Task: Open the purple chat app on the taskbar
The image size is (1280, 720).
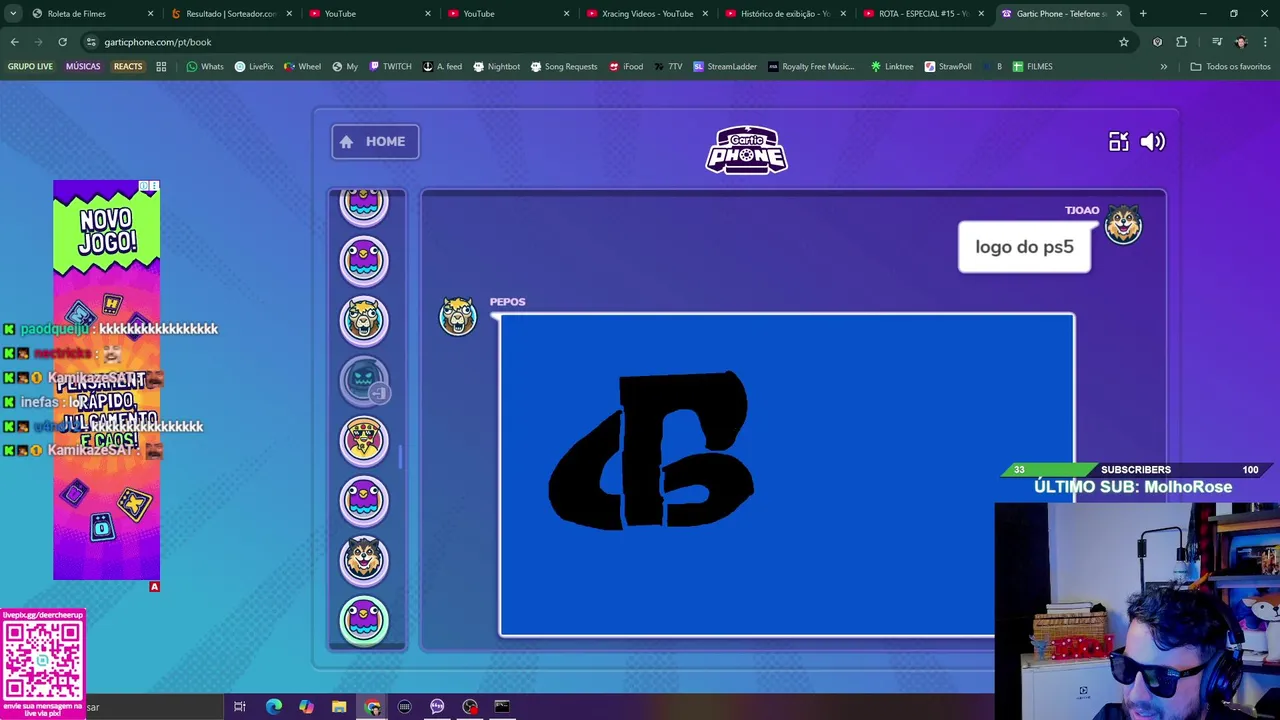Action: pyautogui.click(x=437, y=707)
